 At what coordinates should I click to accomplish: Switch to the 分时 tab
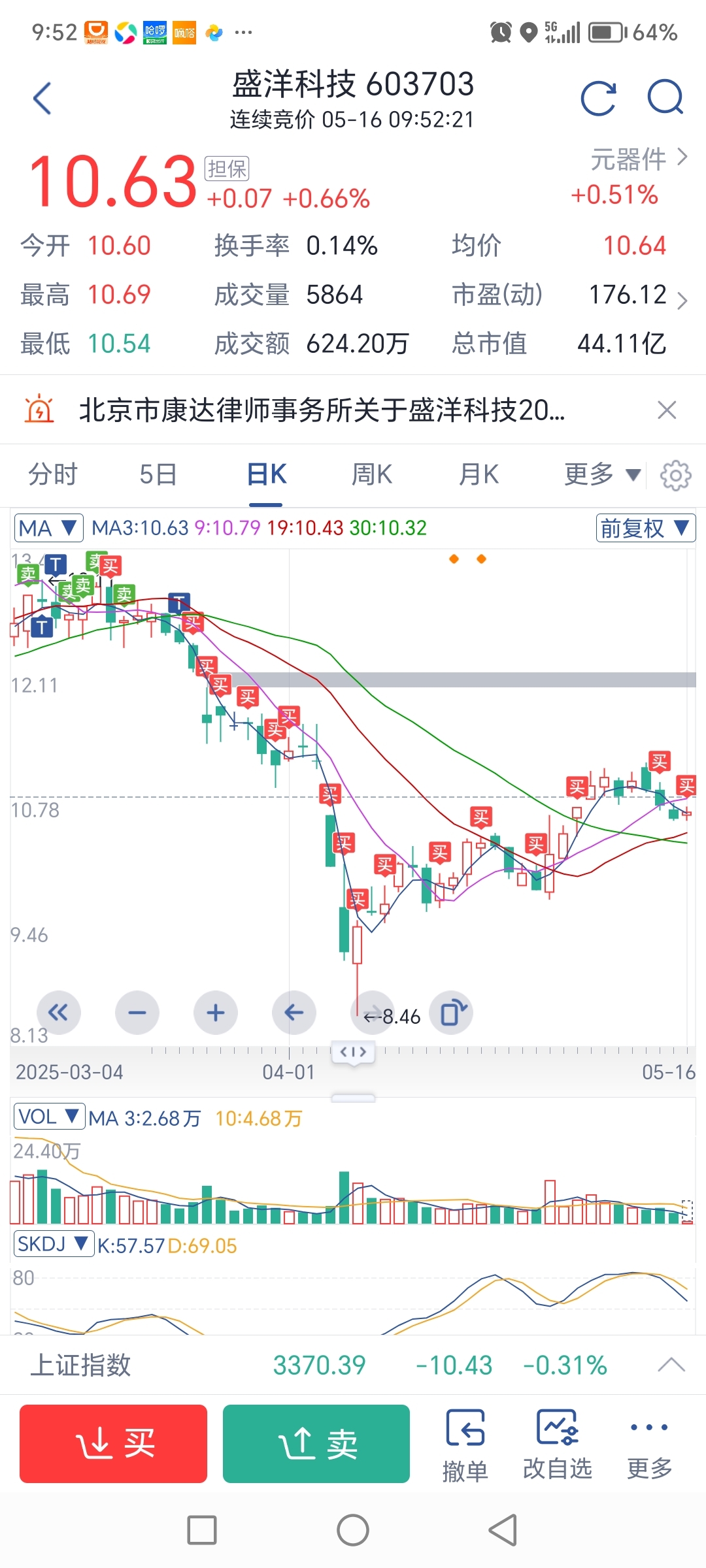tap(53, 474)
